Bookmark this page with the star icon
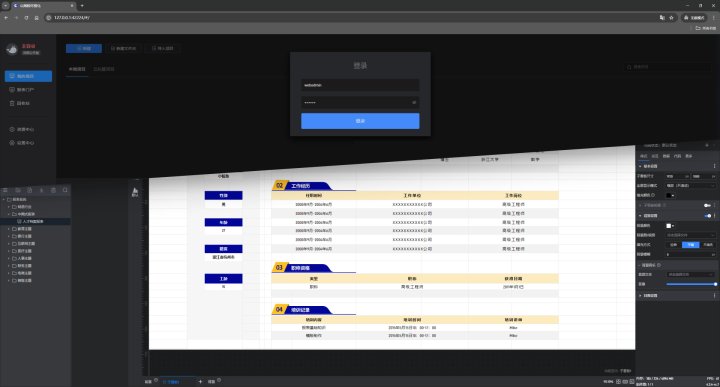The image size is (720, 387). point(671,17)
